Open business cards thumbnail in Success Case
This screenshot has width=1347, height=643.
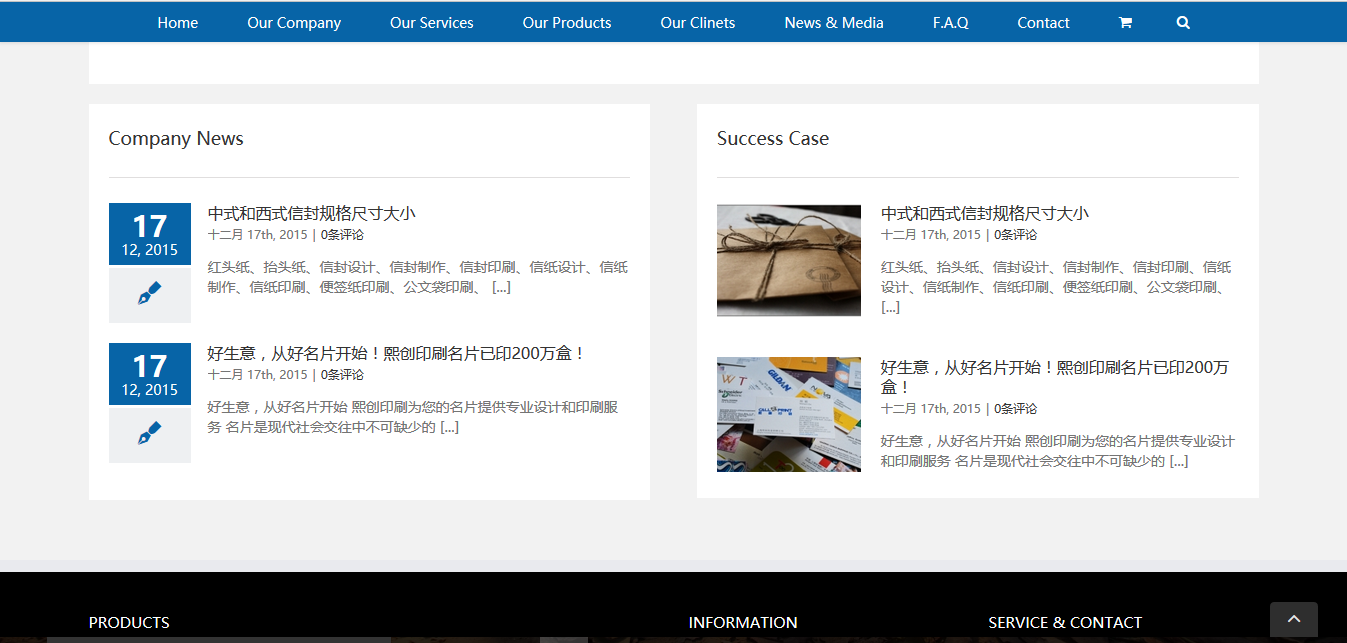pos(788,415)
